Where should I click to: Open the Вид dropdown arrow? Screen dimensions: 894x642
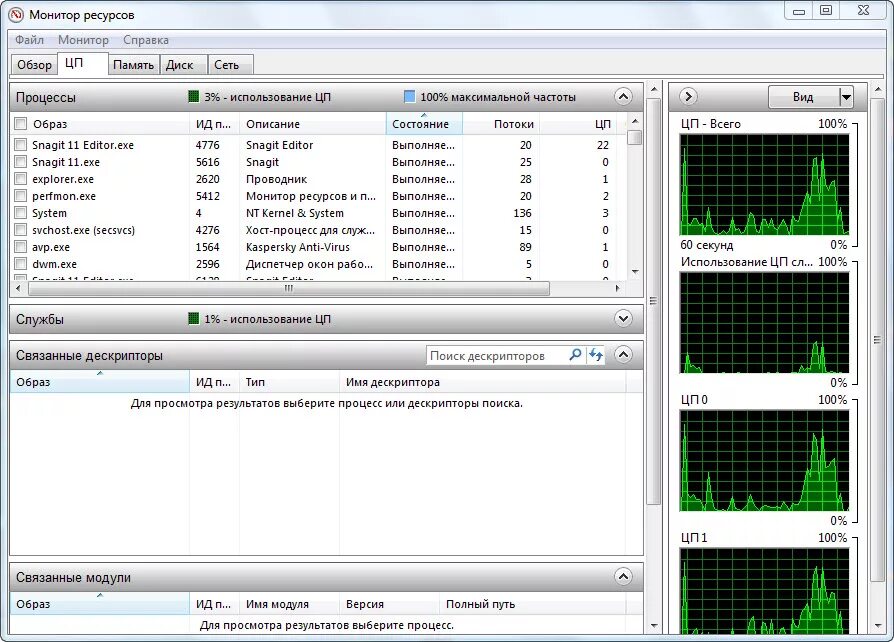point(846,97)
